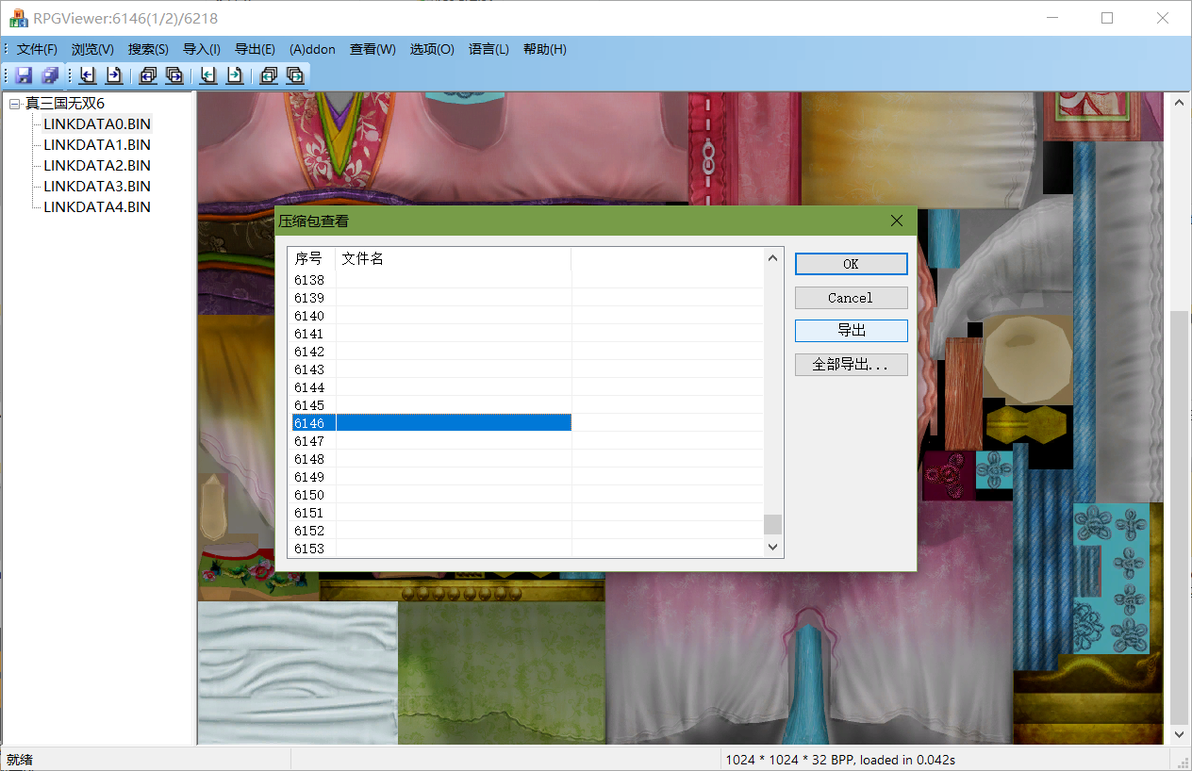
Task: Open the 搜索(S) menu
Action: 148,49
